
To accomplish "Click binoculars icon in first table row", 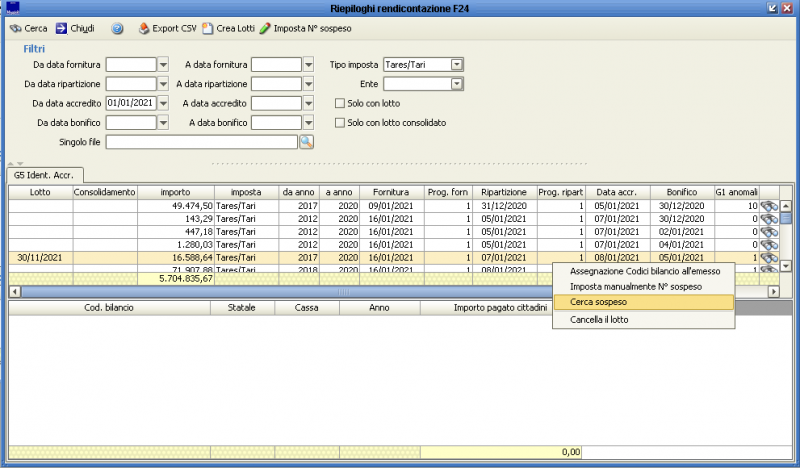I will coord(768,206).
